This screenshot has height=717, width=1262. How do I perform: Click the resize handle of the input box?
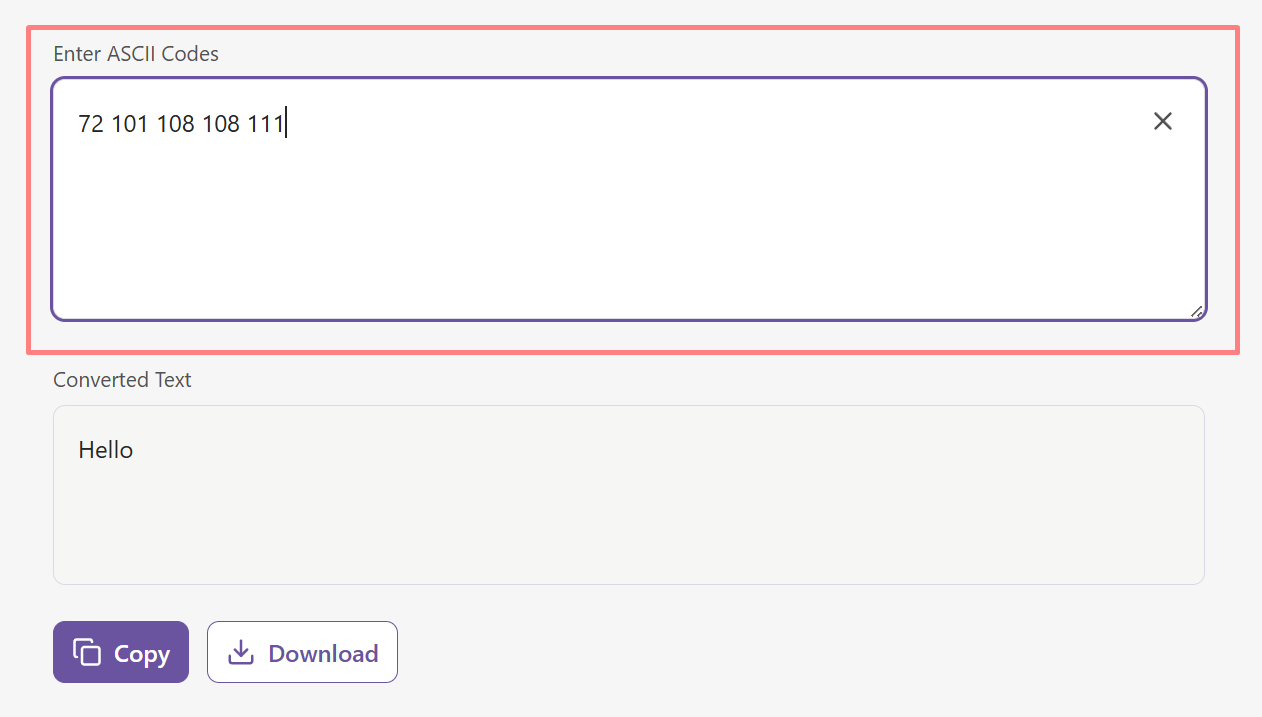(1197, 312)
